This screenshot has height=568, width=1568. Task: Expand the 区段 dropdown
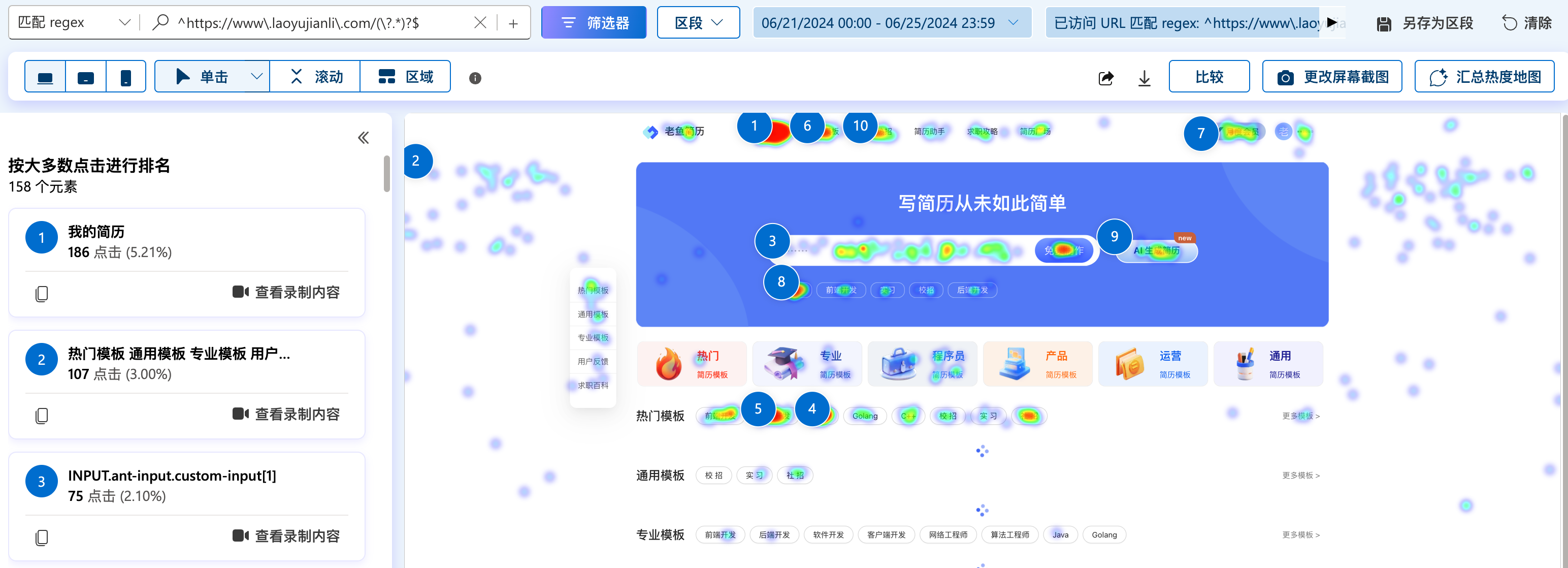(698, 23)
